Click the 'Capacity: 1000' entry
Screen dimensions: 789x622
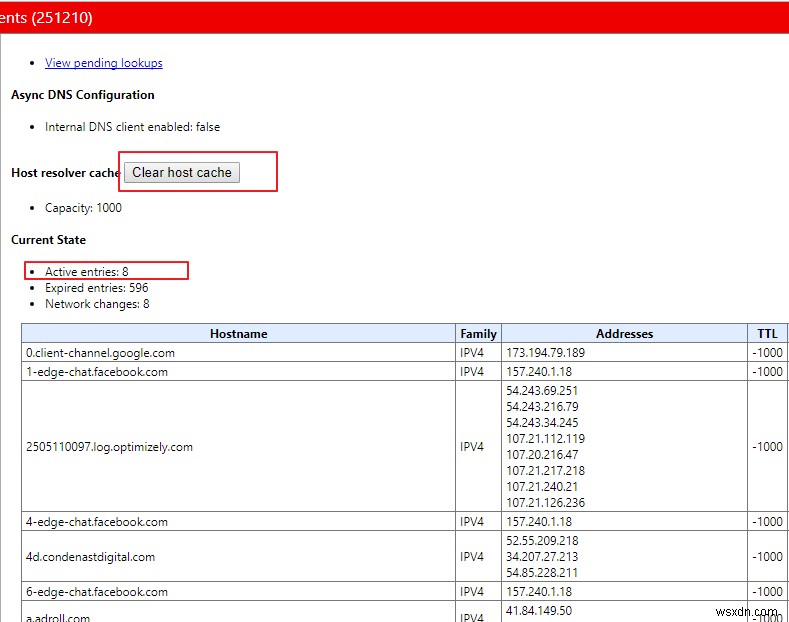[83, 208]
